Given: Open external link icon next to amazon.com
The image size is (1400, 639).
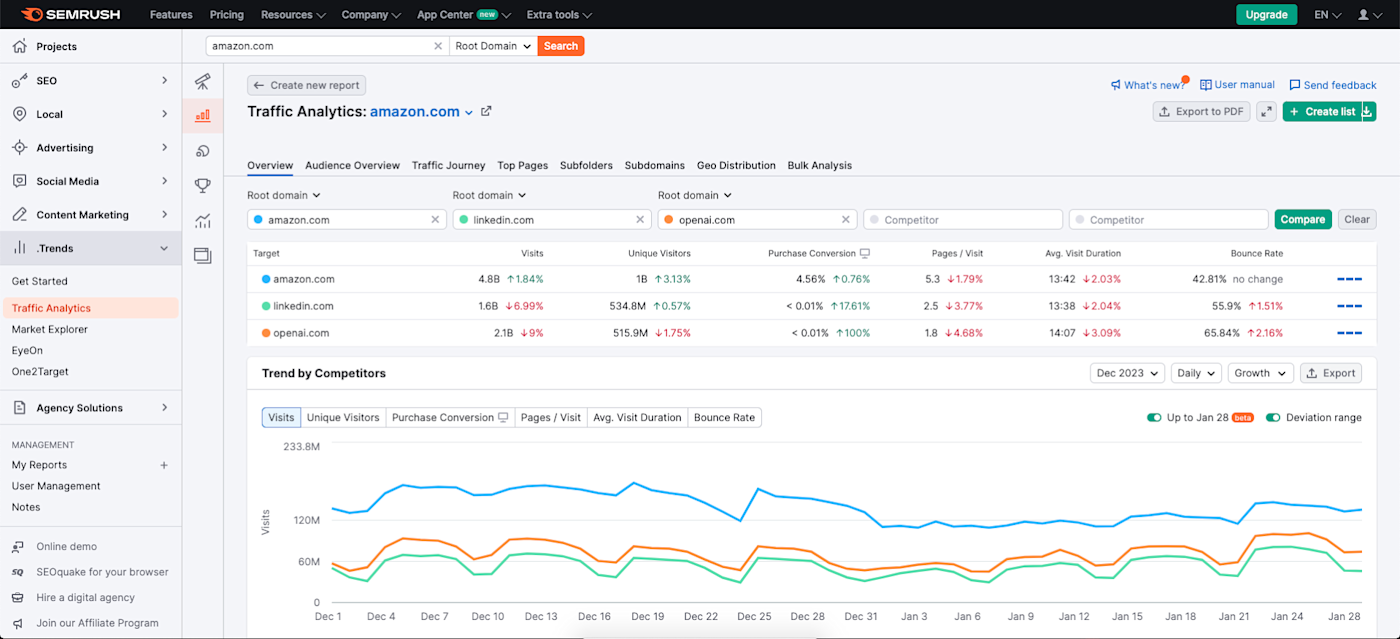Looking at the screenshot, I should (487, 112).
